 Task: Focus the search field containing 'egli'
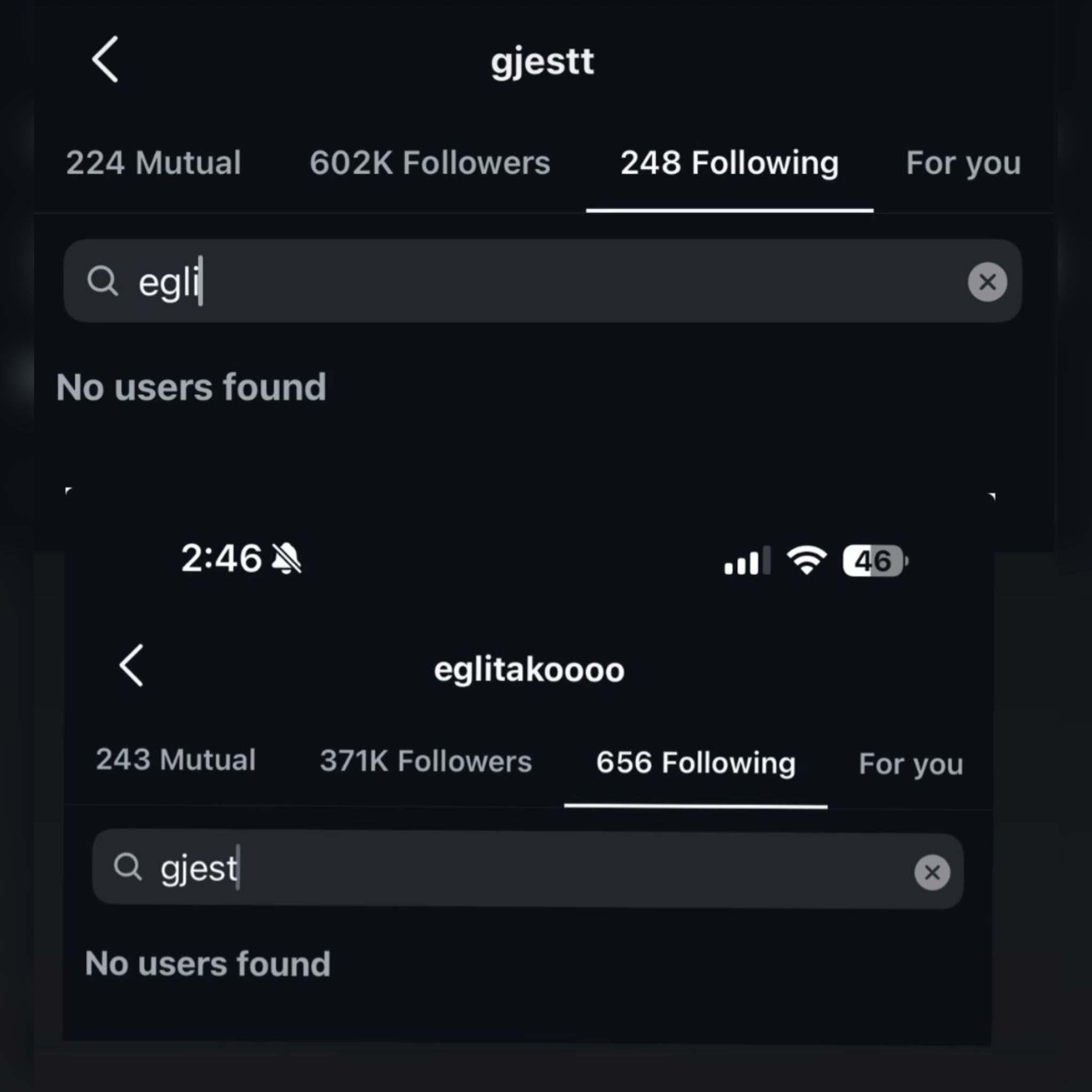click(543, 281)
